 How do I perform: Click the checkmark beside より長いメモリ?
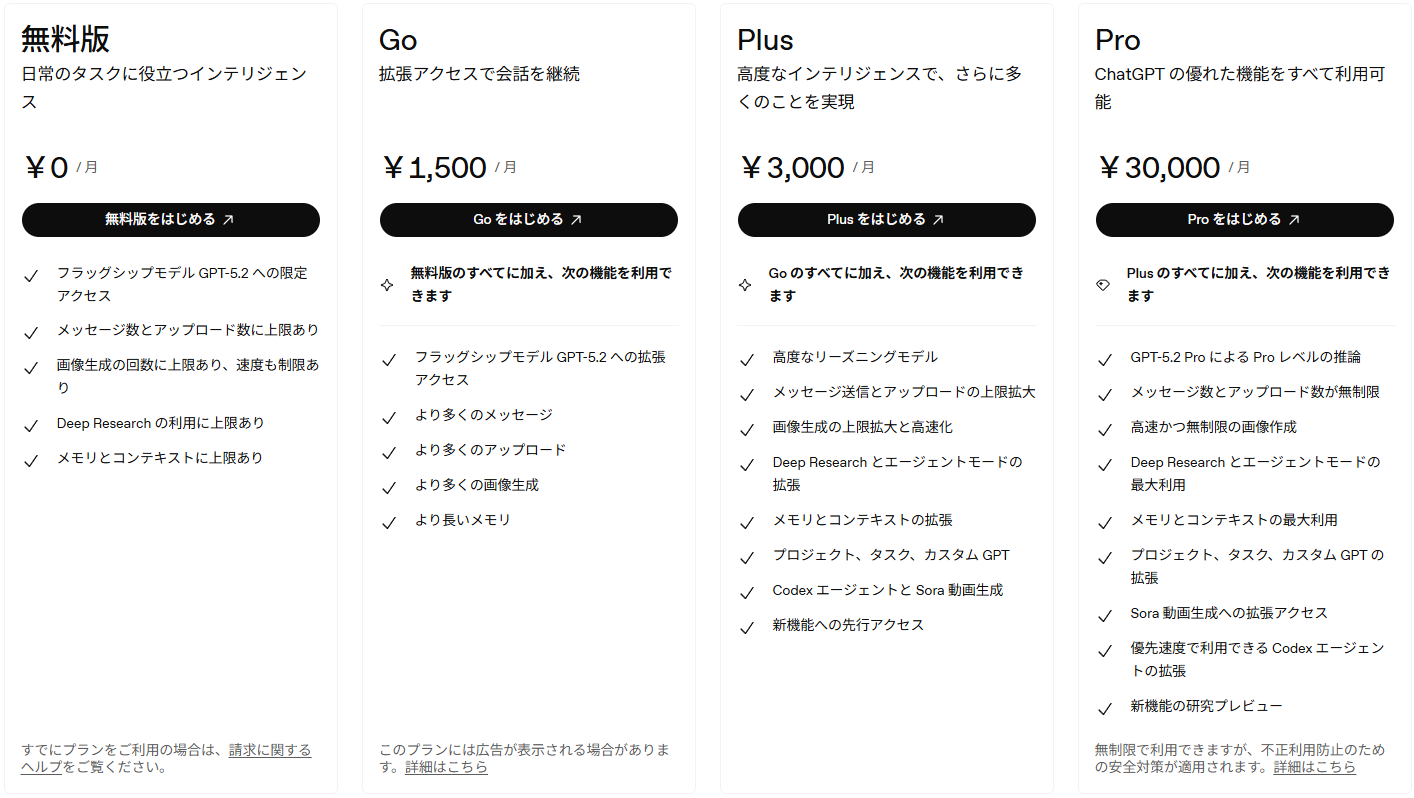pyautogui.click(x=388, y=522)
